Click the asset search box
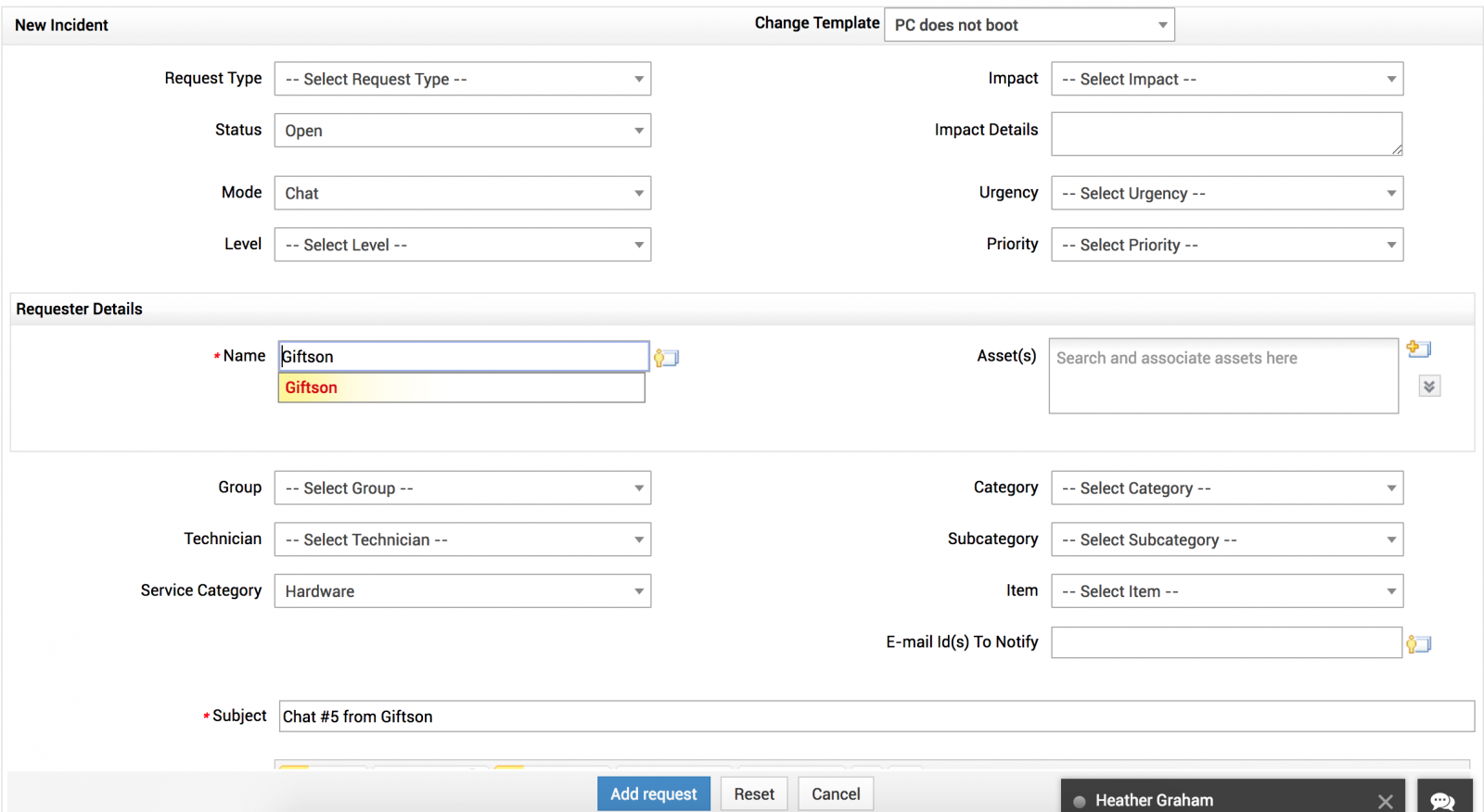This screenshot has height=812, width=1484. tap(1222, 375)
